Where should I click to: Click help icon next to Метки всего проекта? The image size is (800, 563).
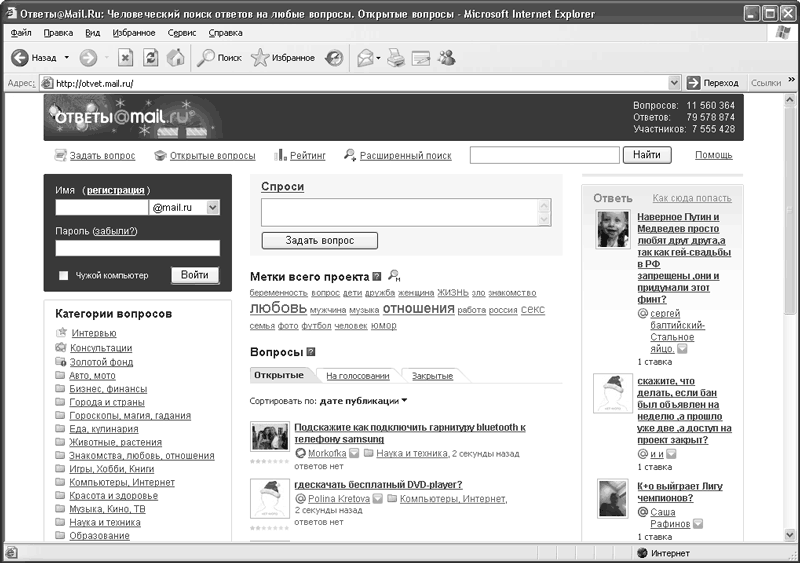coord(377,277)
